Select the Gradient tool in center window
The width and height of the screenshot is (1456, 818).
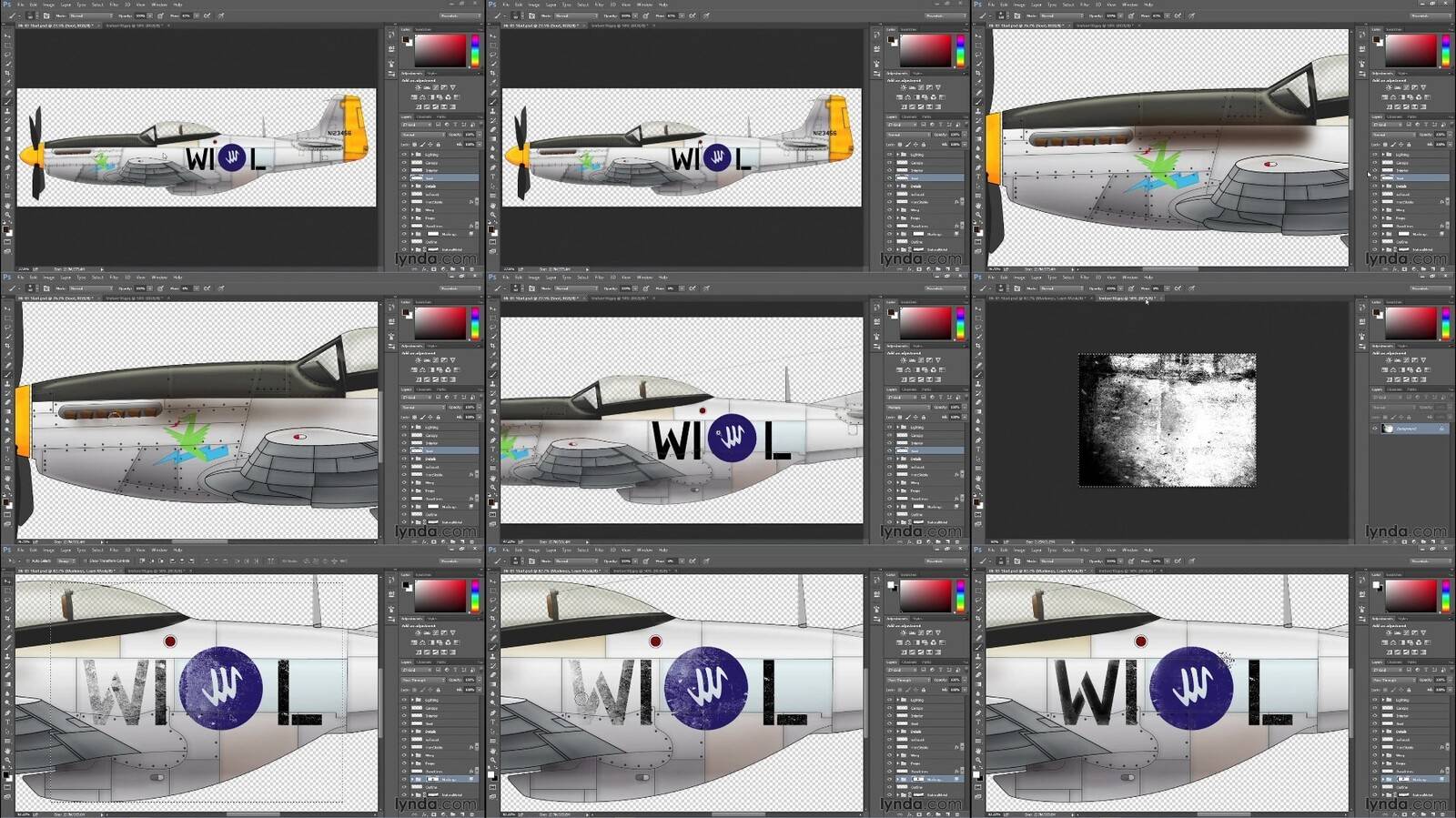[493, 411]
